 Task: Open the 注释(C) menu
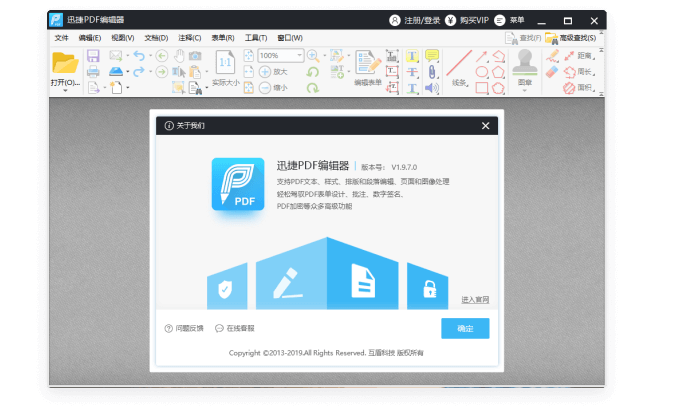pos(189,38)
